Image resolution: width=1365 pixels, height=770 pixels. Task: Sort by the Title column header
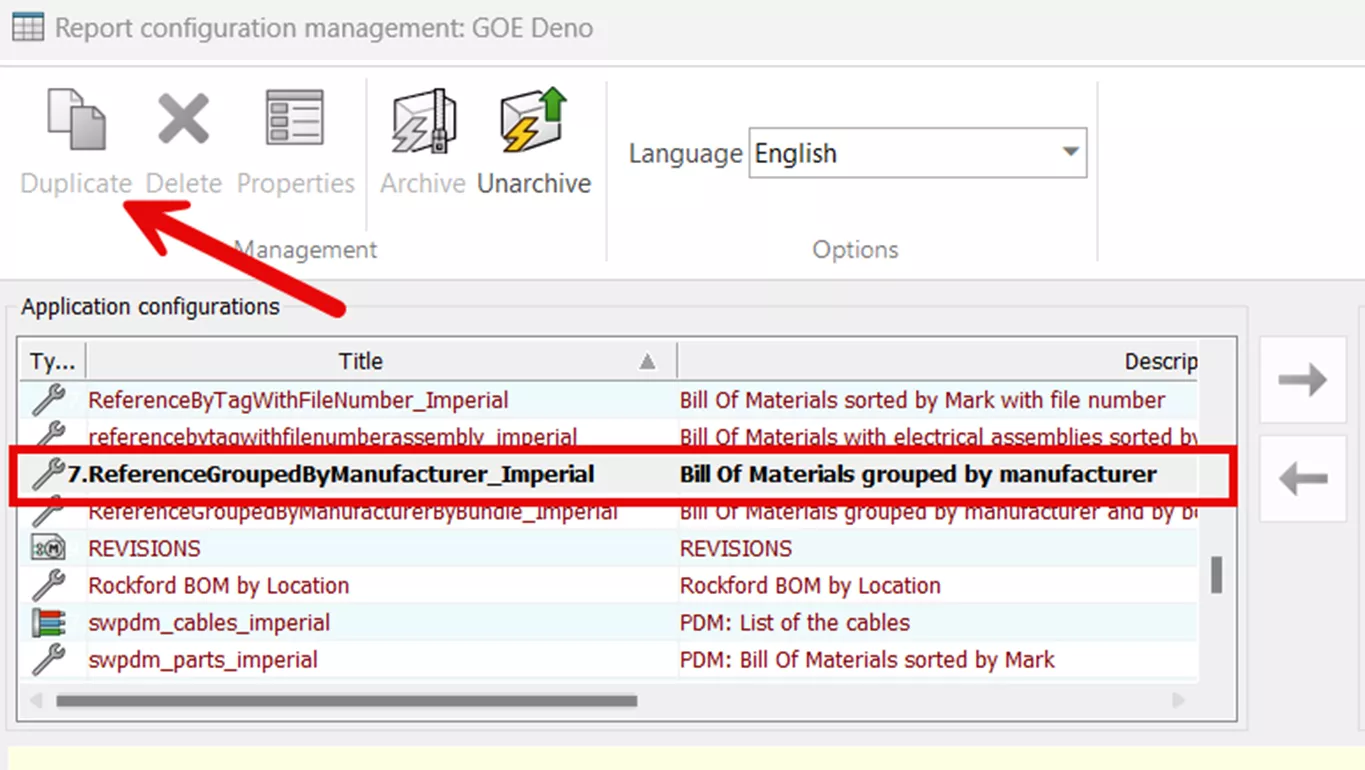point(381,361)
